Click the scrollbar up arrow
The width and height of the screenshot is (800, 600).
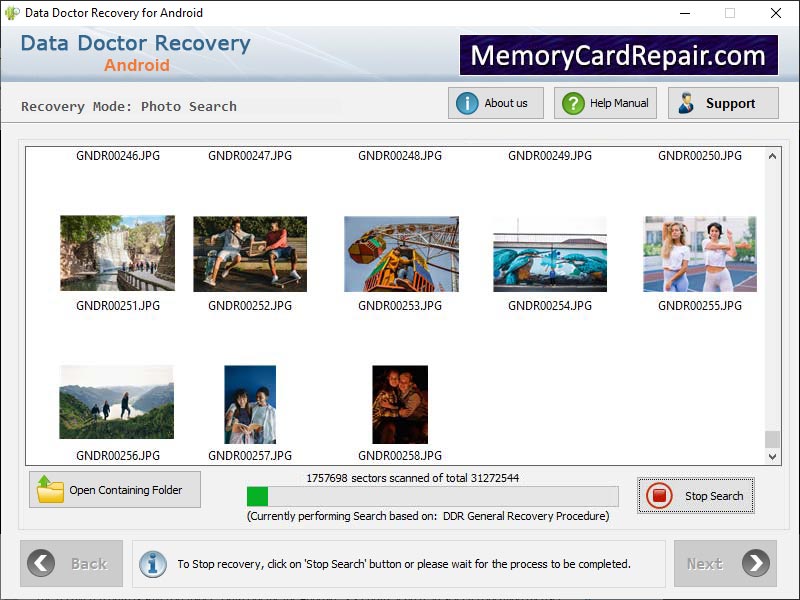pos(771,156)
